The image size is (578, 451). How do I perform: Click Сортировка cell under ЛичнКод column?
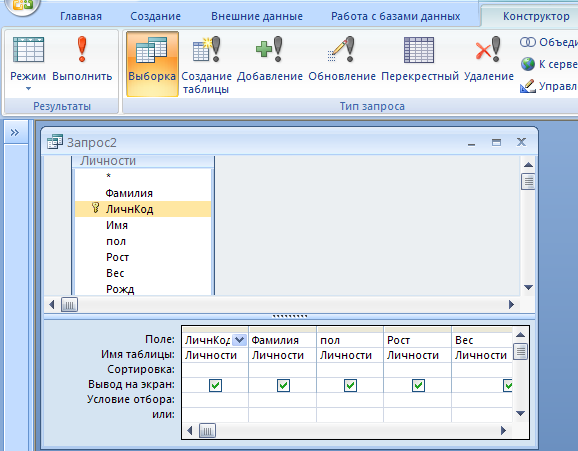215,370
